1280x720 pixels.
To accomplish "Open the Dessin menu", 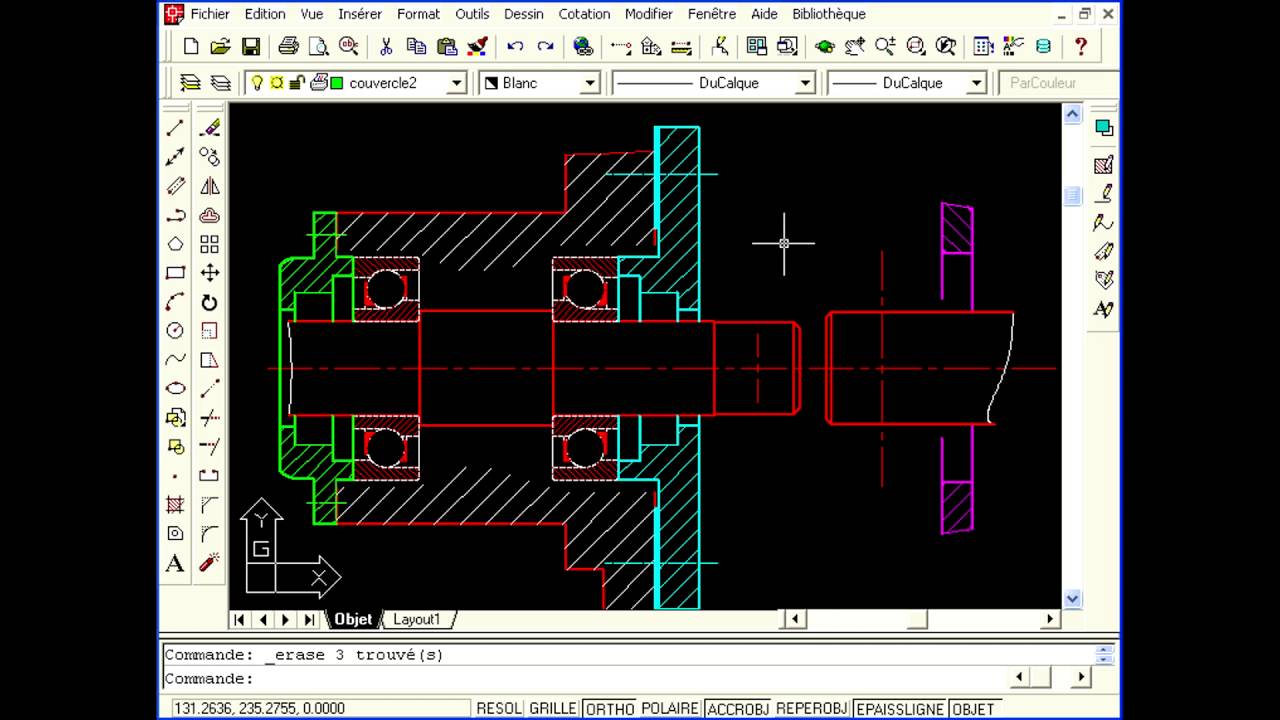I will click(x=523, y=14).
